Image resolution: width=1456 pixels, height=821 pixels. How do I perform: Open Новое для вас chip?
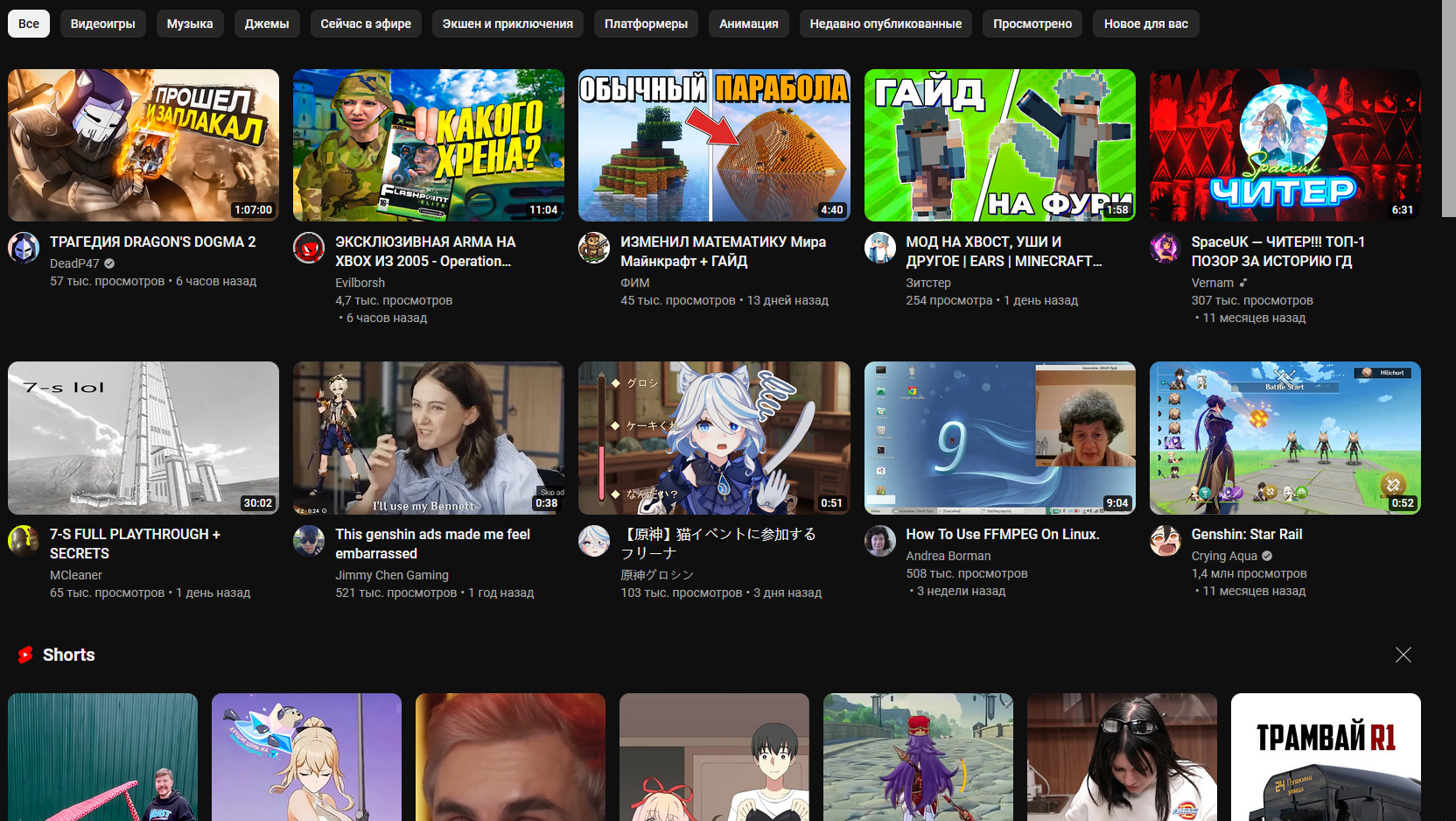(x=1146, y=24)
